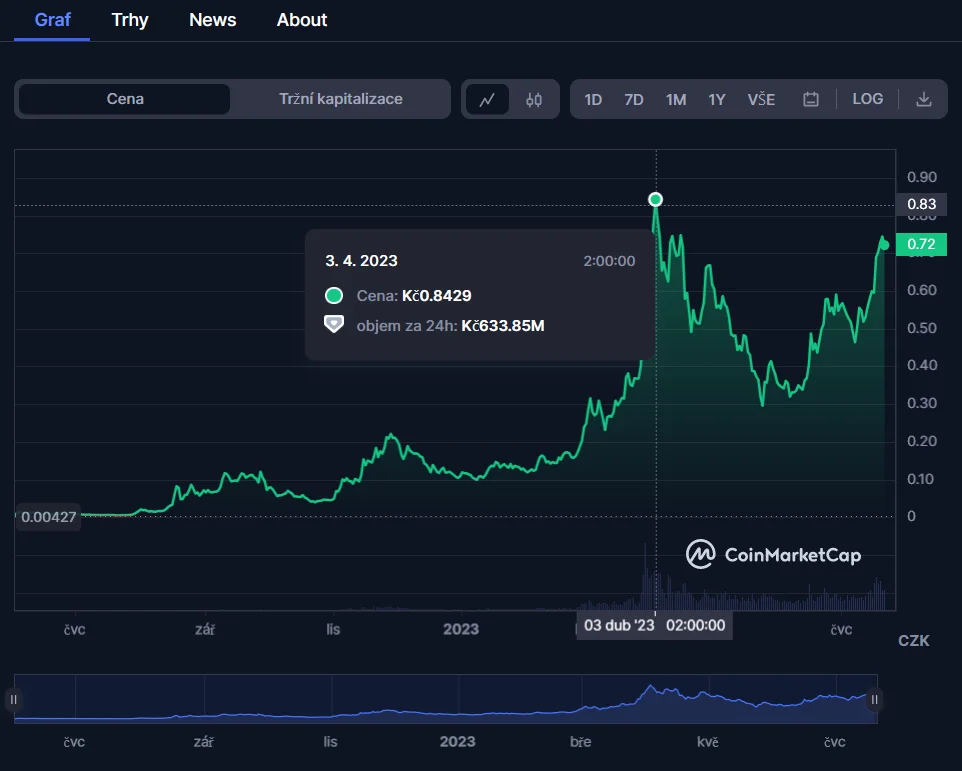Screen dimensions: 962x771
Task: Click the kvě label on navigator axis
Action: 707,742
